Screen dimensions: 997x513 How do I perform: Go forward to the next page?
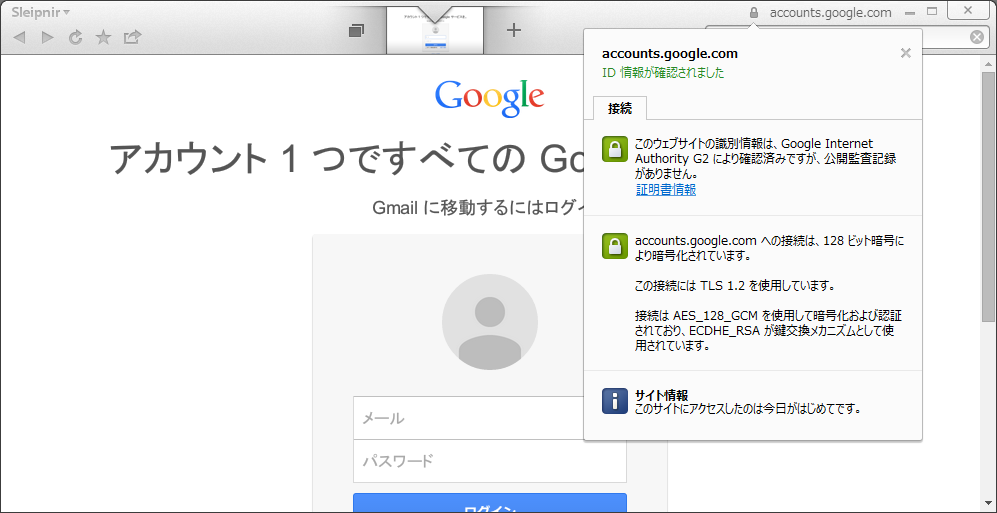click(x=48, y=38)
